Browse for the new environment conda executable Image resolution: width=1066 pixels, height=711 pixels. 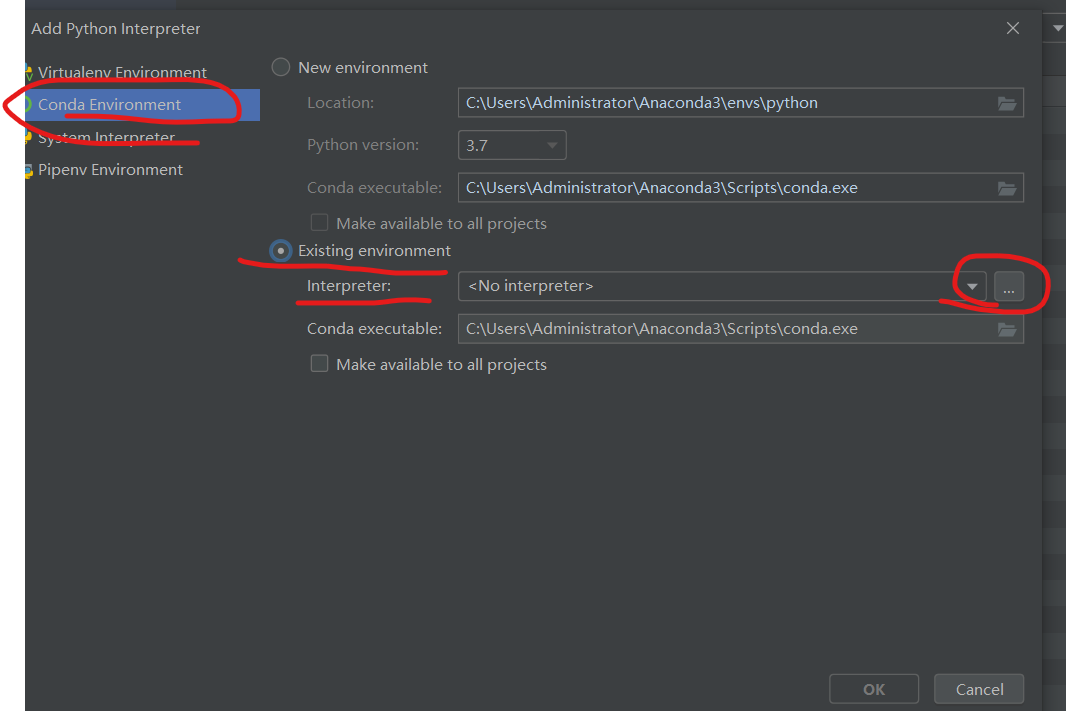coord(1006,187)
